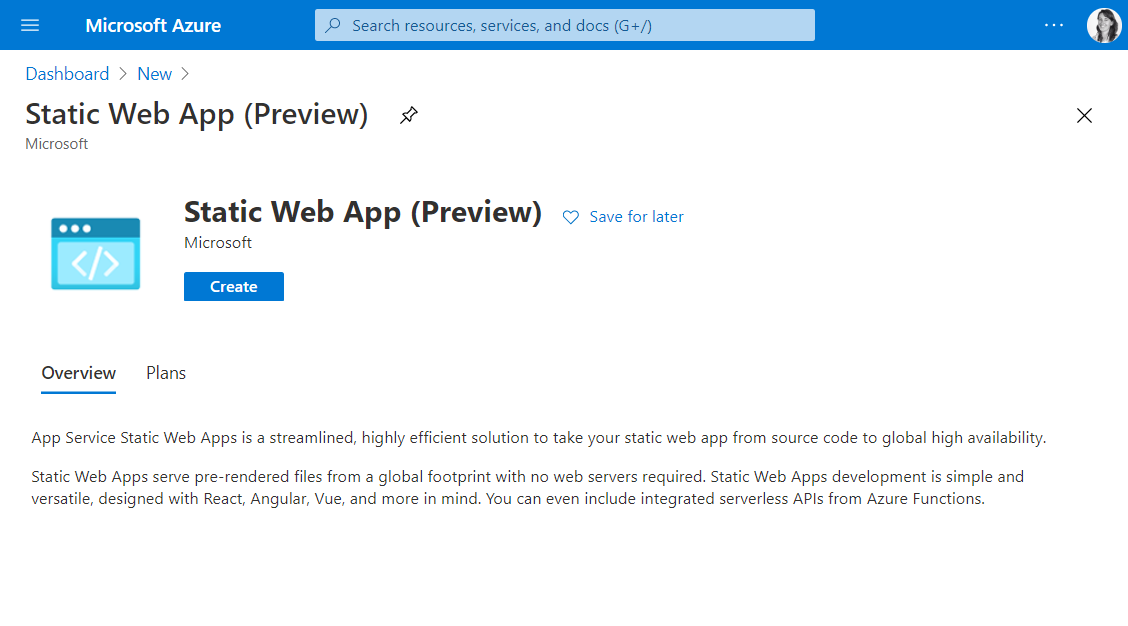Open the account profile avatar

coord(1103,25)
